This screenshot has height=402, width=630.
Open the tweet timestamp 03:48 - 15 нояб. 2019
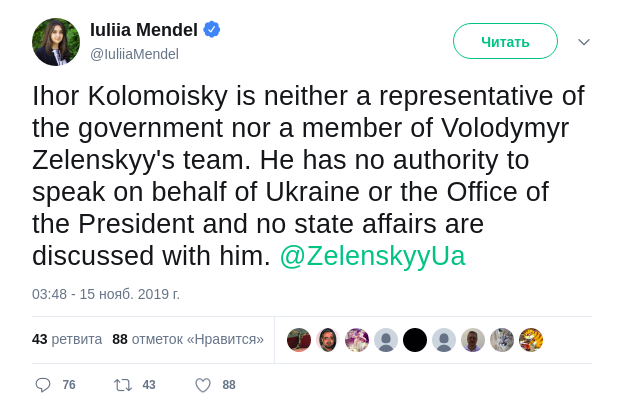(106, 294)
